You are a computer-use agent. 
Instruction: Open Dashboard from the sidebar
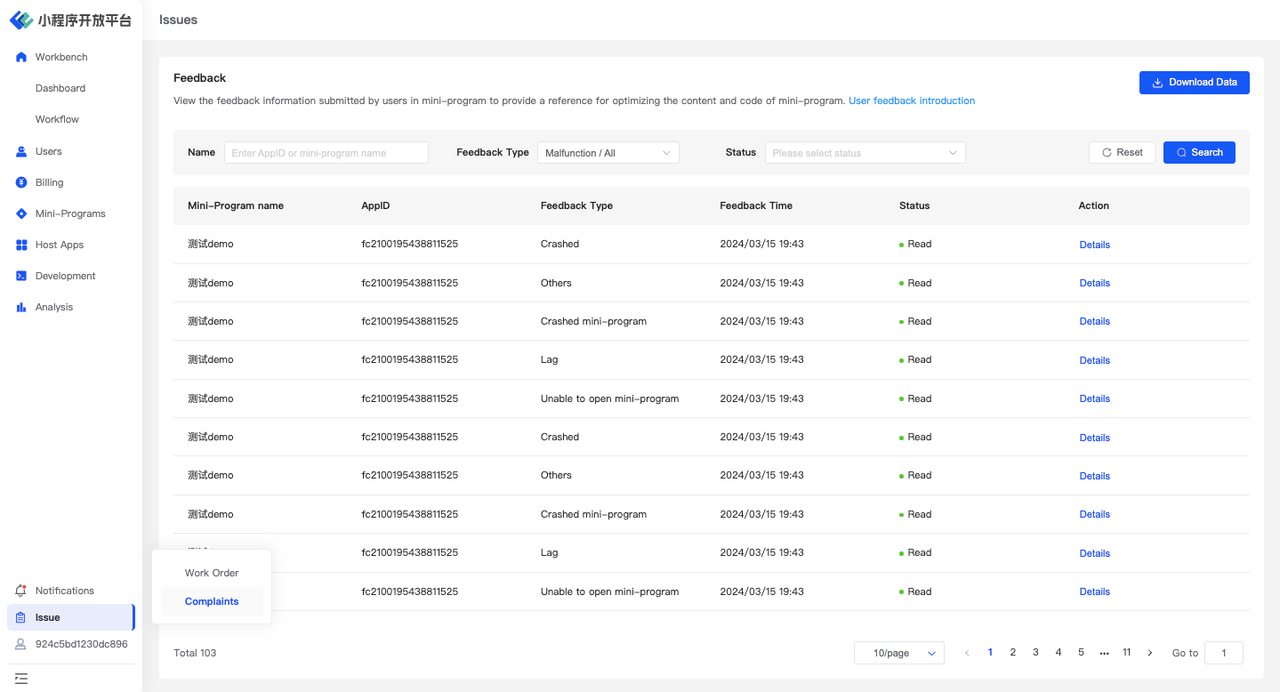pos(60,88)
